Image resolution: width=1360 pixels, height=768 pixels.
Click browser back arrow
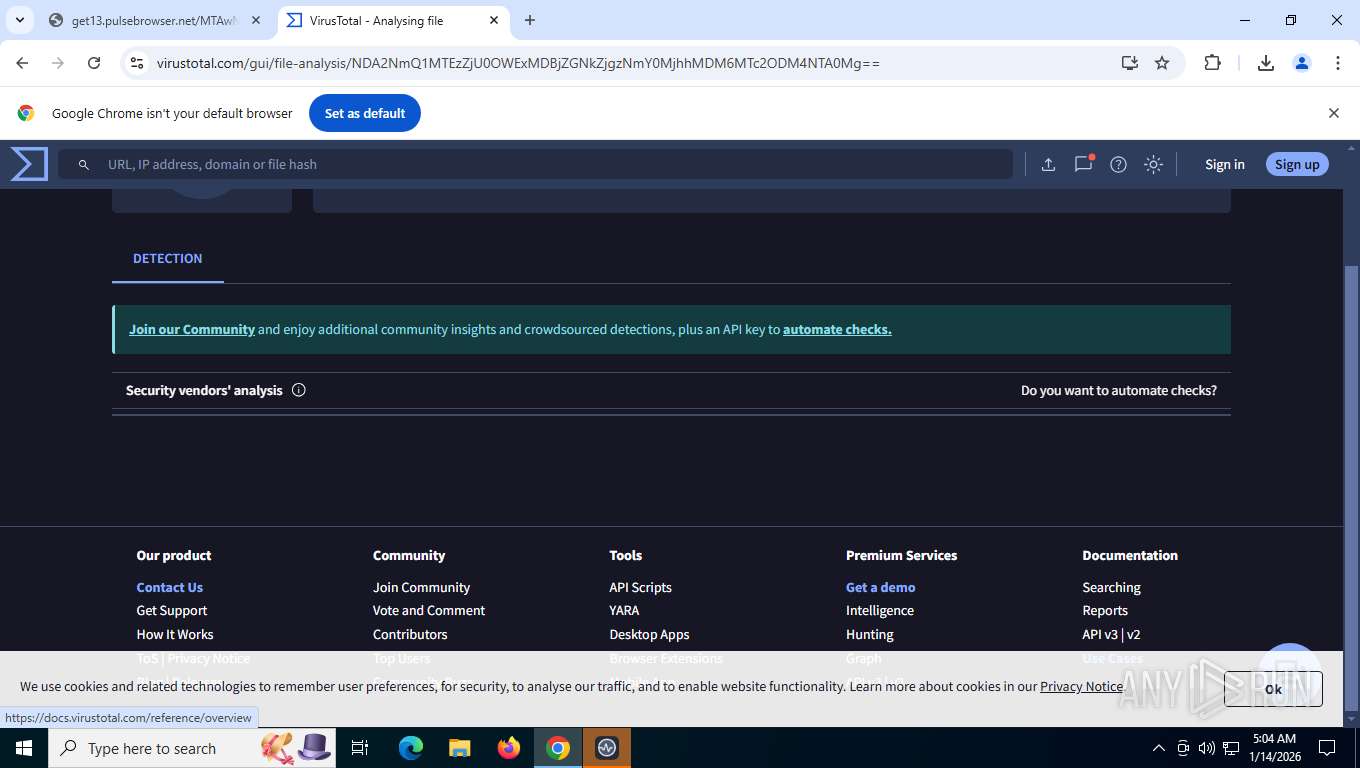pyautogui.click(x=22, y=63)
